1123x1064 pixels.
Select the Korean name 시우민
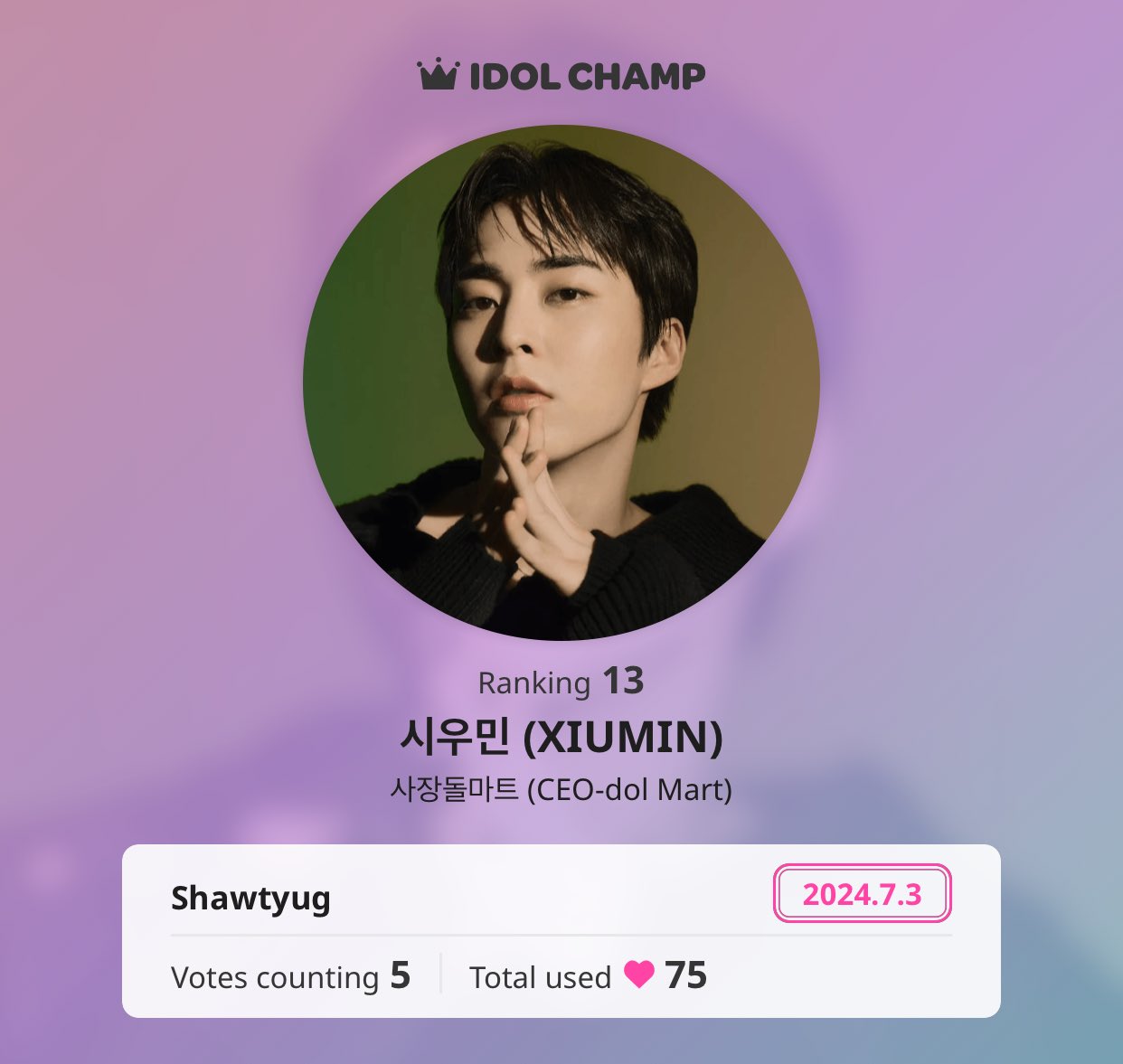(x=456, y=737)
